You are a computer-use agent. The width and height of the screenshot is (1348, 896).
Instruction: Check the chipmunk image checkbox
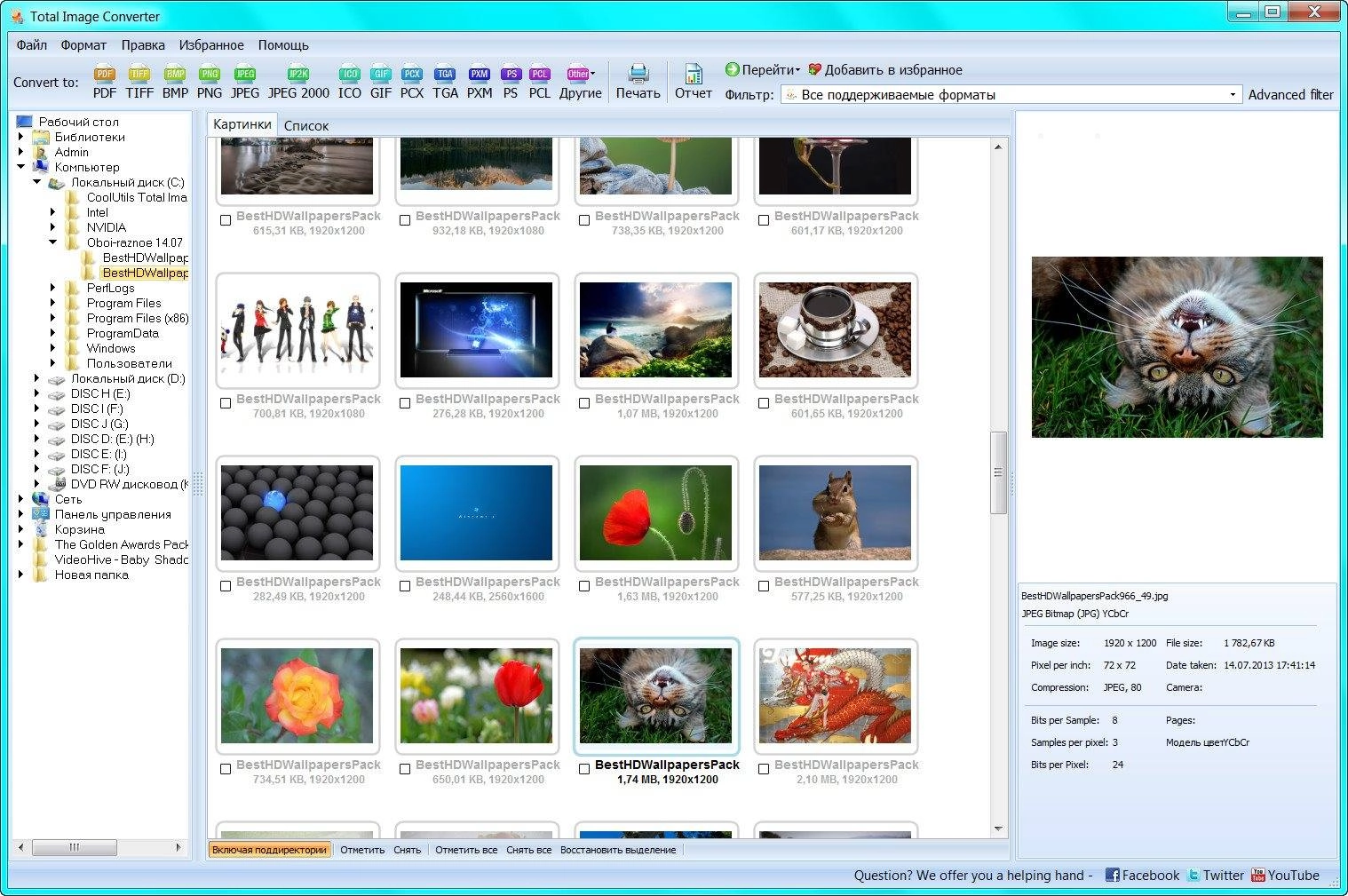coord(764,586)
